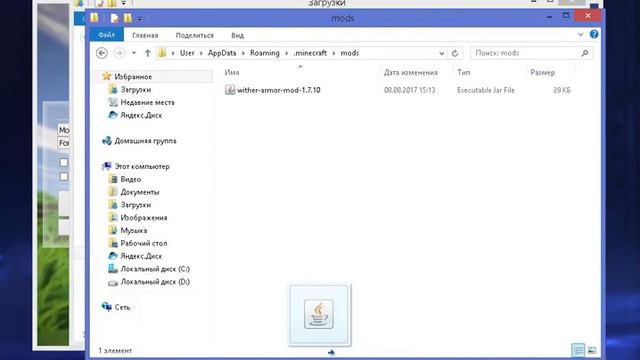This screenshot has height=360, width=640.
Task: Click the Forward navigation arrow
Action: click(x=119, y=53)
